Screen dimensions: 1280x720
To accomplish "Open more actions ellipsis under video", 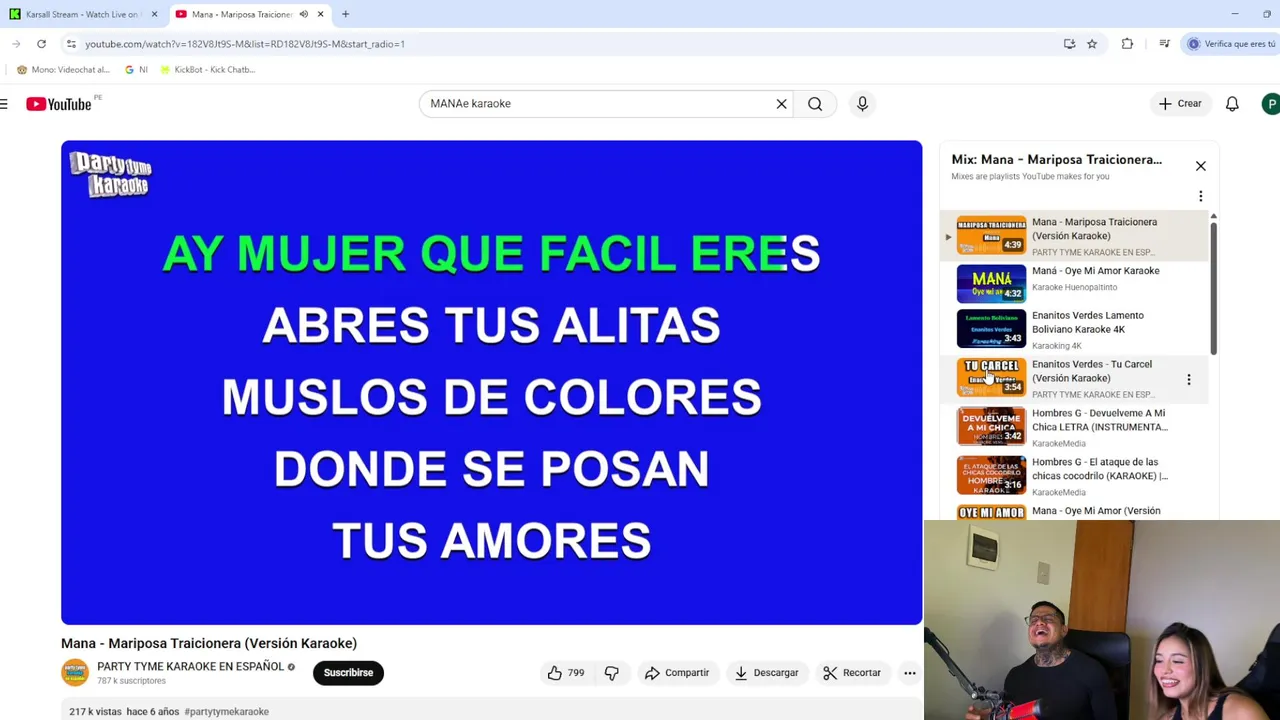I will point(910,673).
